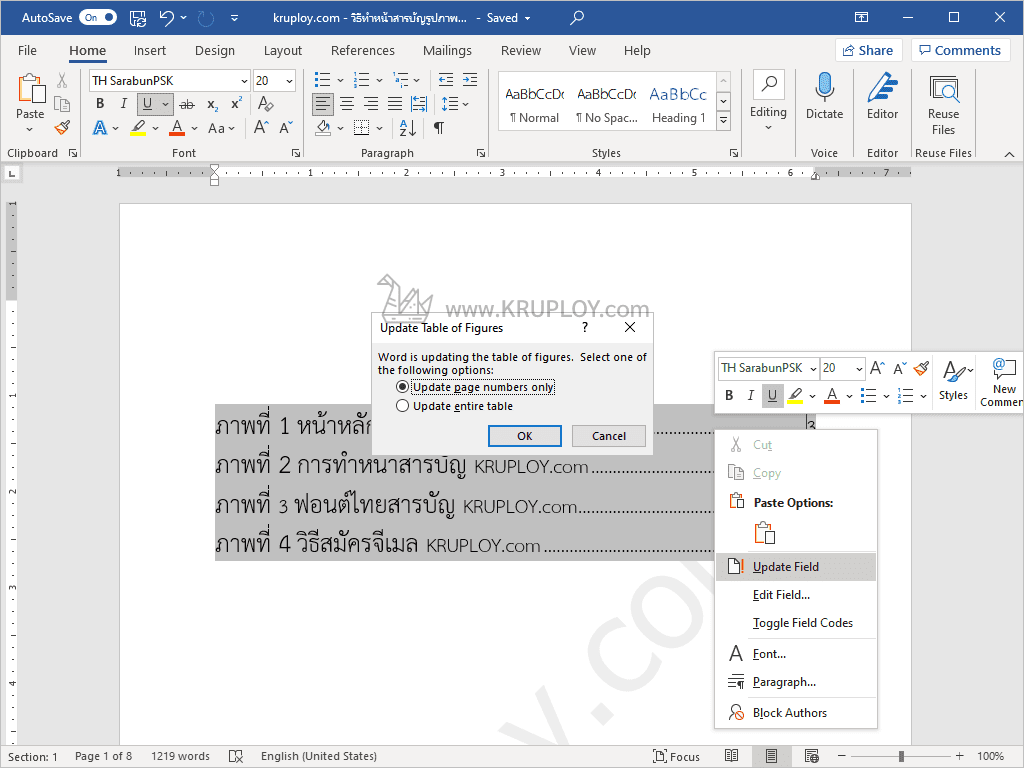The height and width of the screenshot is (768, 1024).
Task: Start Dictate microphone
Action: coord(824,97)
